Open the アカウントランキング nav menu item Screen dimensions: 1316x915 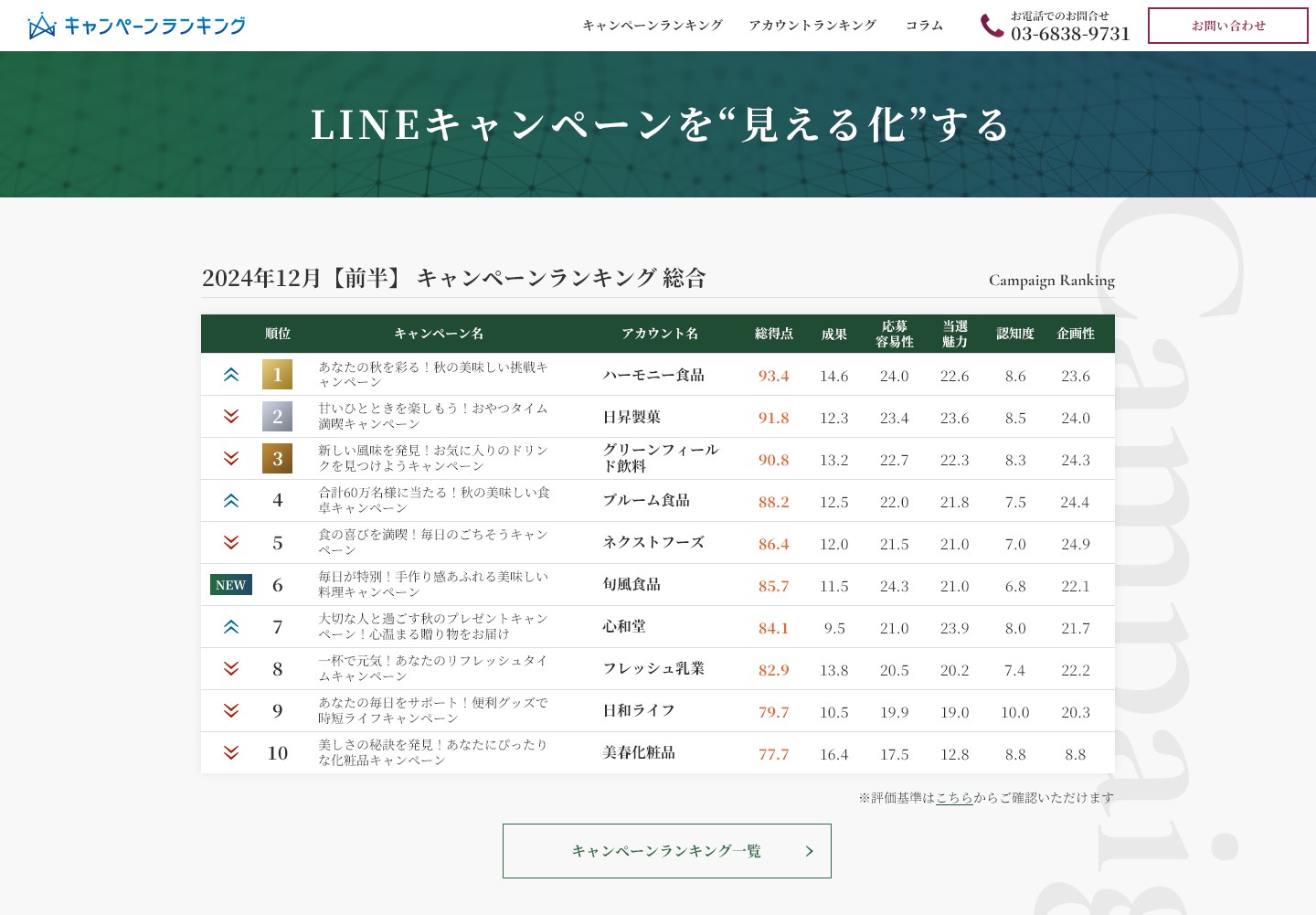pos(812,26)
